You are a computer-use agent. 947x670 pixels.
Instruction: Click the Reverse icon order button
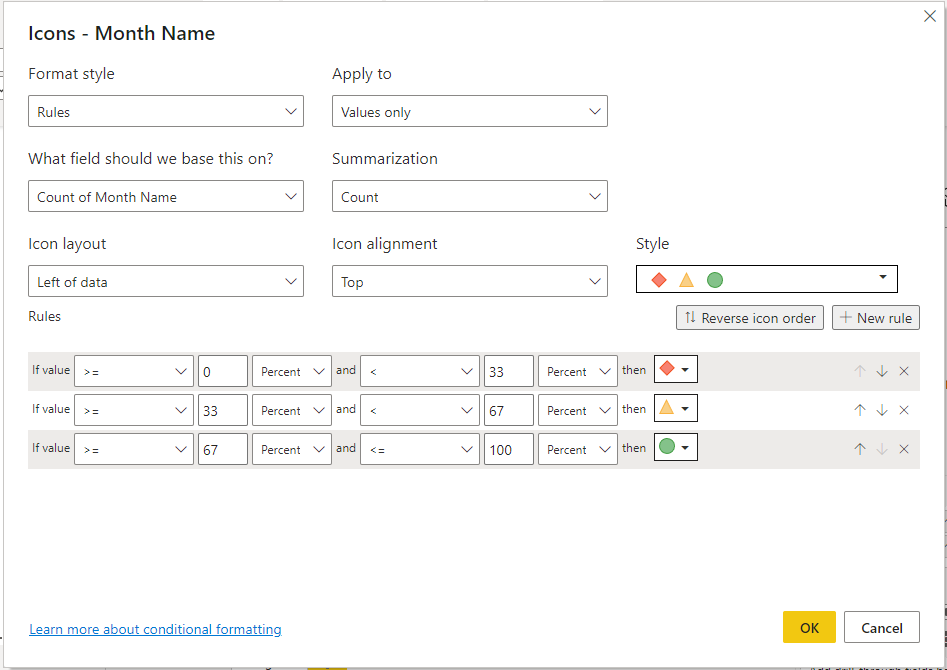click(x=750, y=318)
